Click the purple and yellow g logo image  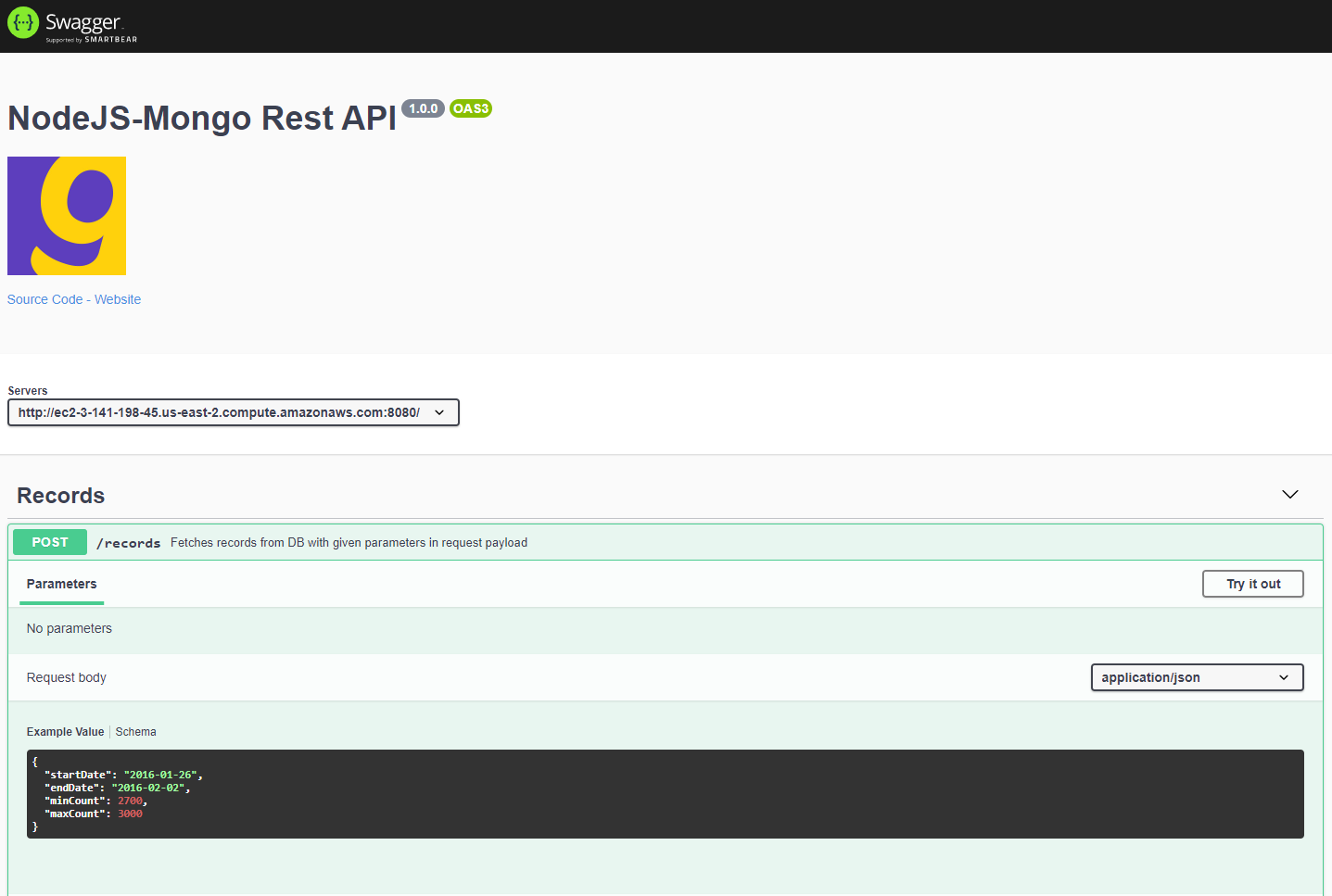(x=67, y=216)
